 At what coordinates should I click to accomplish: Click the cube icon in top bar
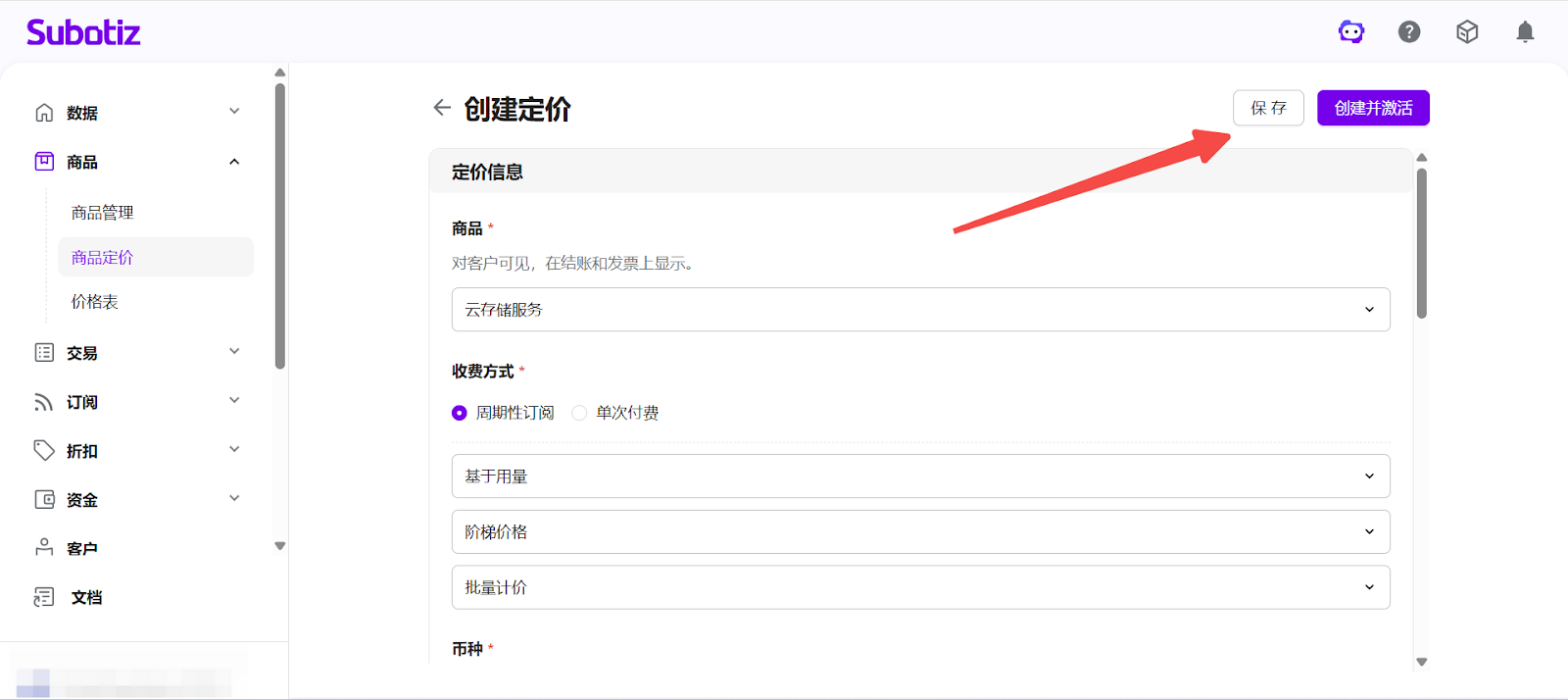(1467, 32)
